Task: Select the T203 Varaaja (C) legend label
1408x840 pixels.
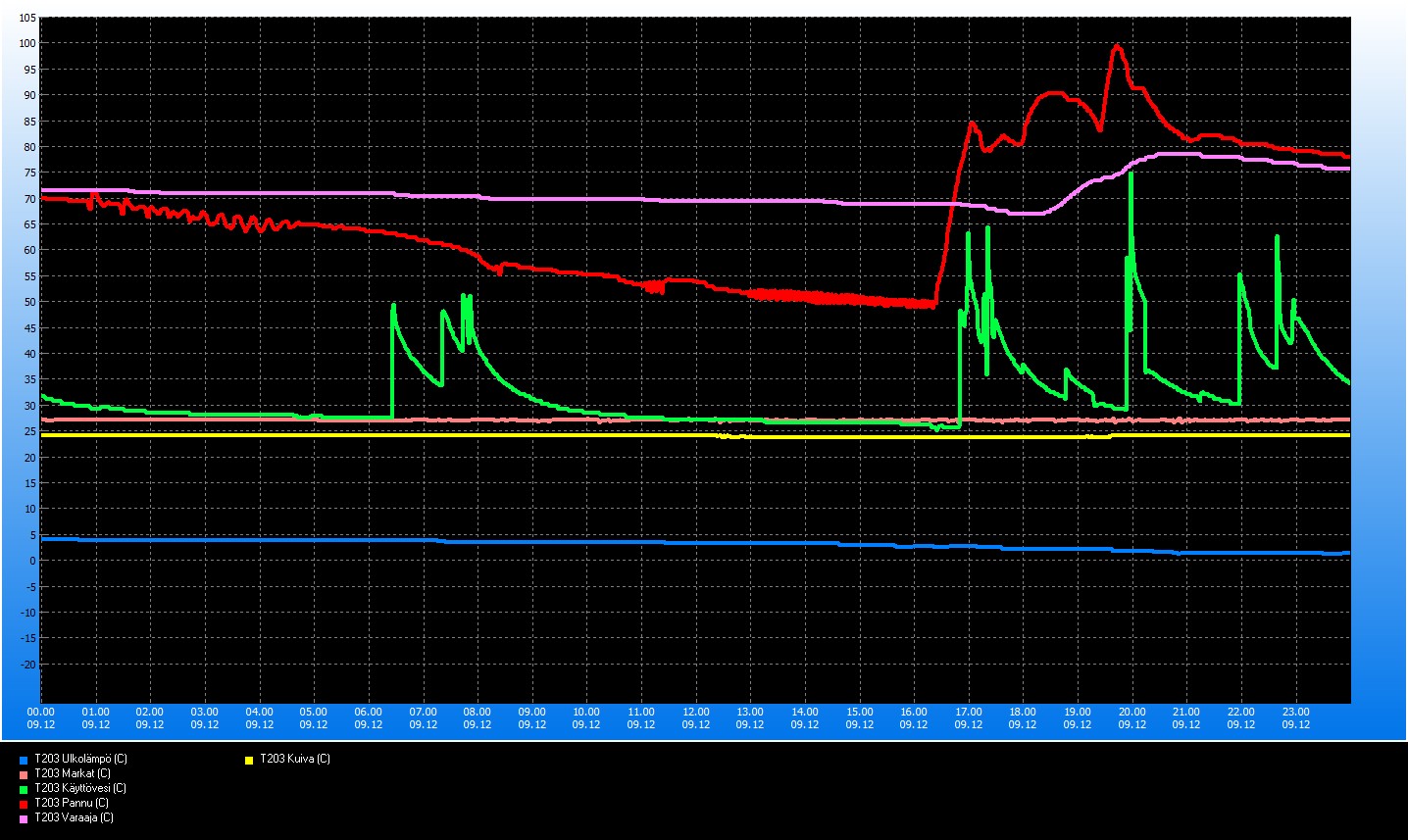Action: [74, 817]
